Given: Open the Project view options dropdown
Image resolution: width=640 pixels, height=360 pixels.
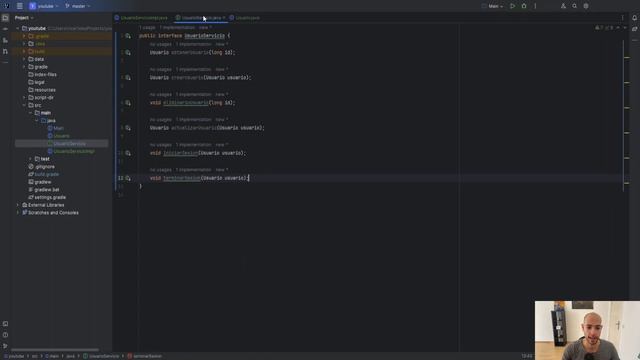Looking at the screenshot, I should (24, 18).
